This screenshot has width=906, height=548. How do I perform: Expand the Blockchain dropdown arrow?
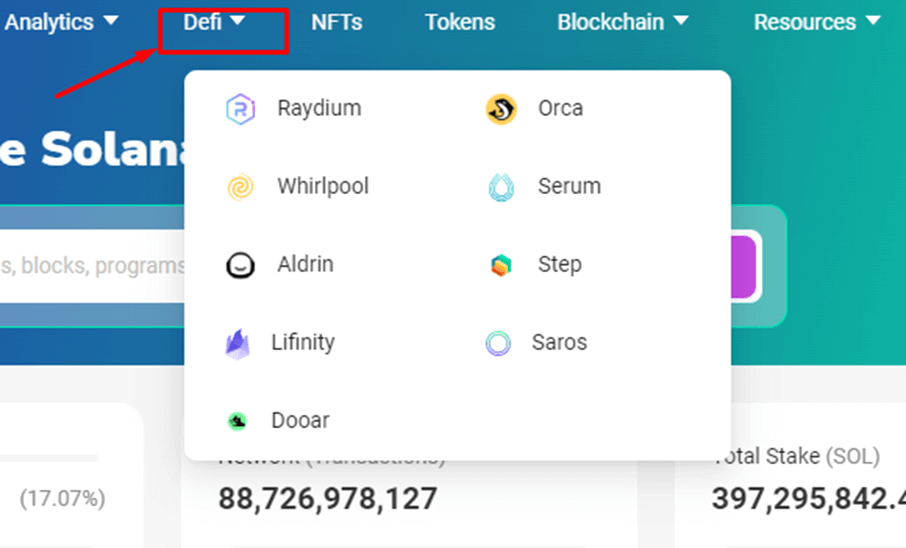click(x=681, y=21)
